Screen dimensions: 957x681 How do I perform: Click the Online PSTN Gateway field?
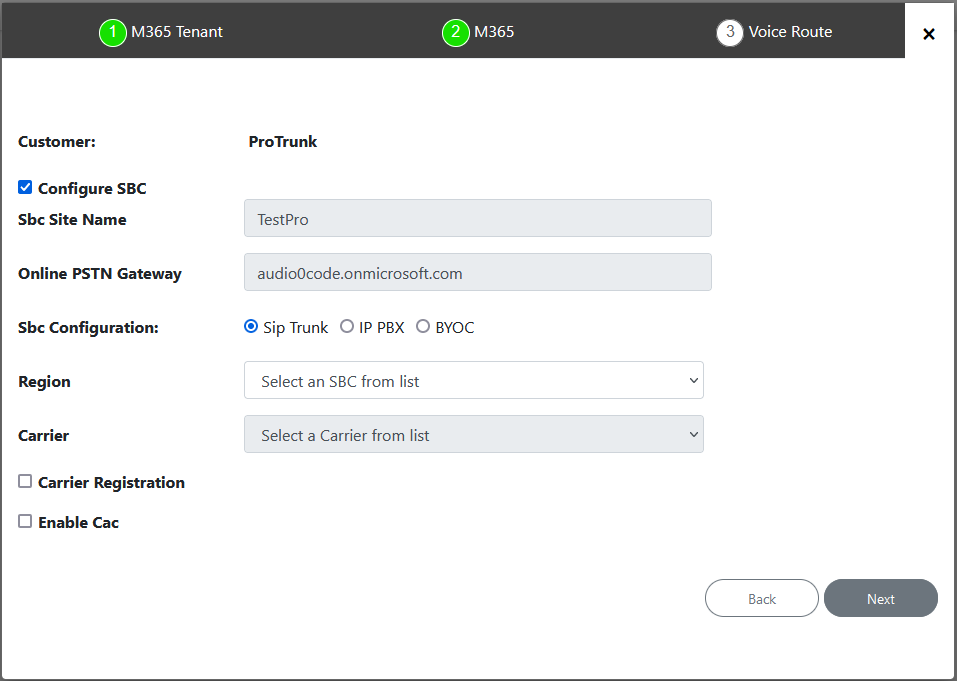[477, 271]
